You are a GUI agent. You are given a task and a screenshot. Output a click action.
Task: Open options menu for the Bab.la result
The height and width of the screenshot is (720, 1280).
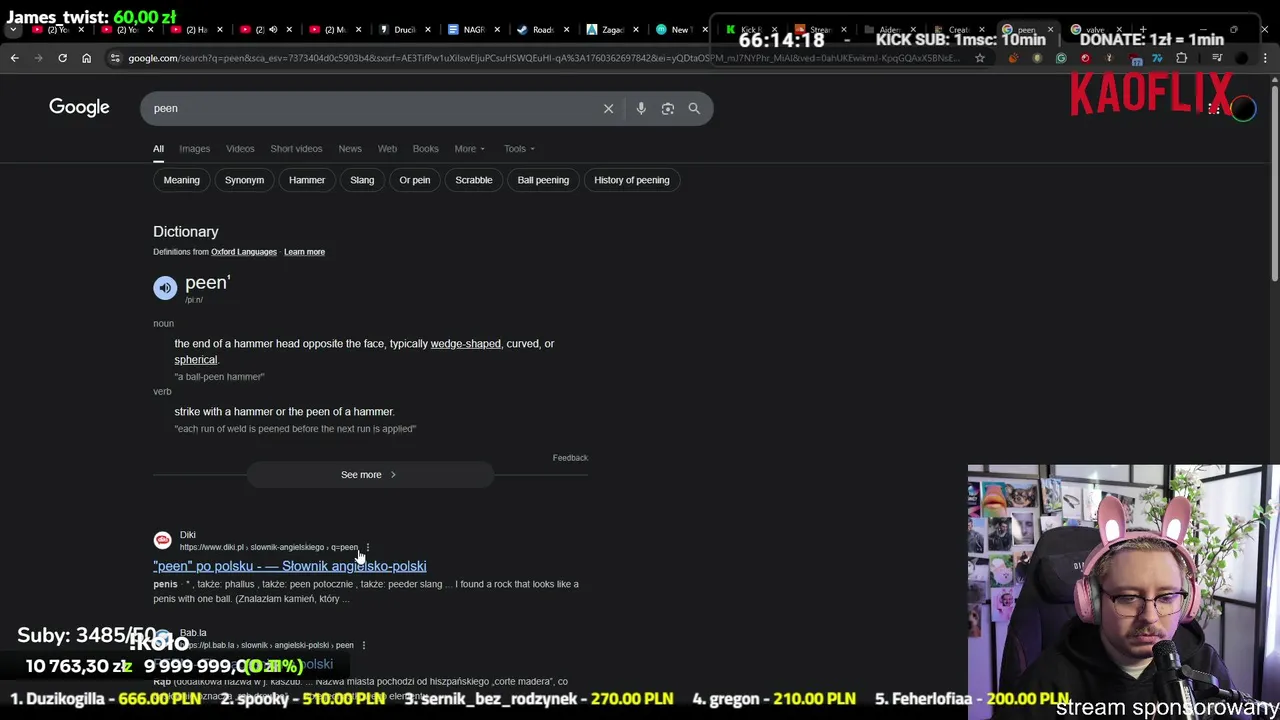(363, 645)
